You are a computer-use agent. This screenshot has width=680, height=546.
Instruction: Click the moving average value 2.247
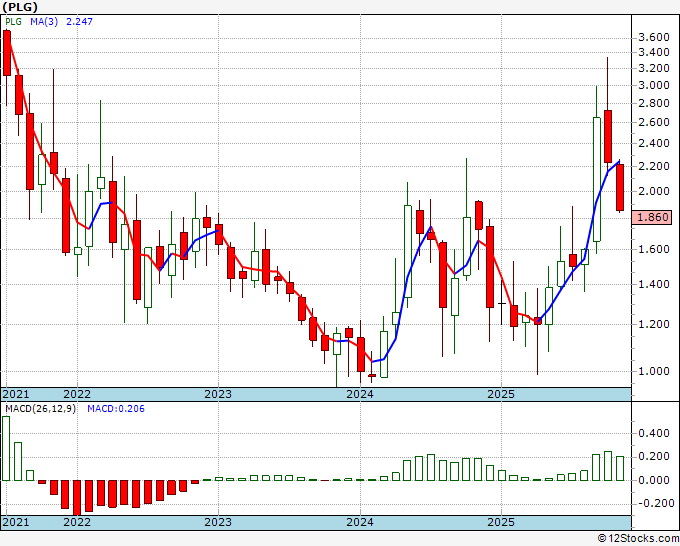pos(79,21)
